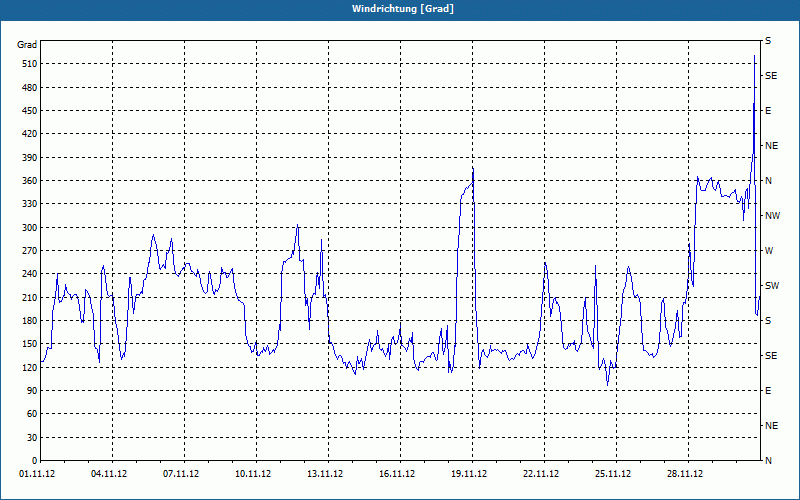800x500 pixels.
Task: Click the W compass label on right axis
Action: point(769,251)
